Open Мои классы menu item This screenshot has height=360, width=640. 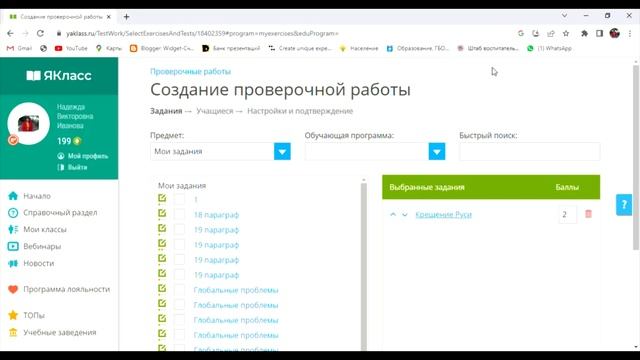(x=45, y=229)
